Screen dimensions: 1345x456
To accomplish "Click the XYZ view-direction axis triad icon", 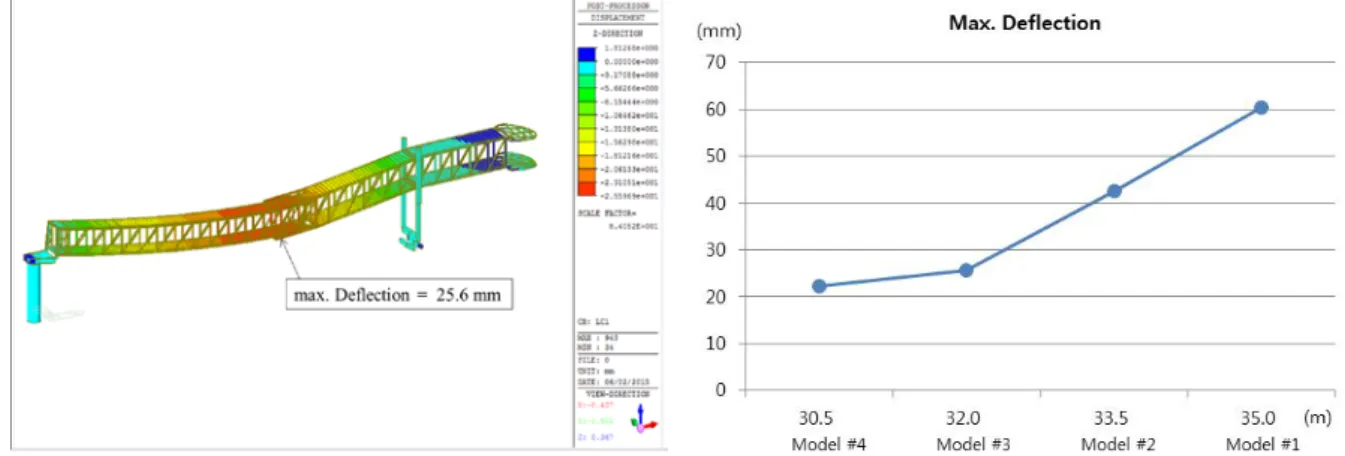I will click(644, 419).
